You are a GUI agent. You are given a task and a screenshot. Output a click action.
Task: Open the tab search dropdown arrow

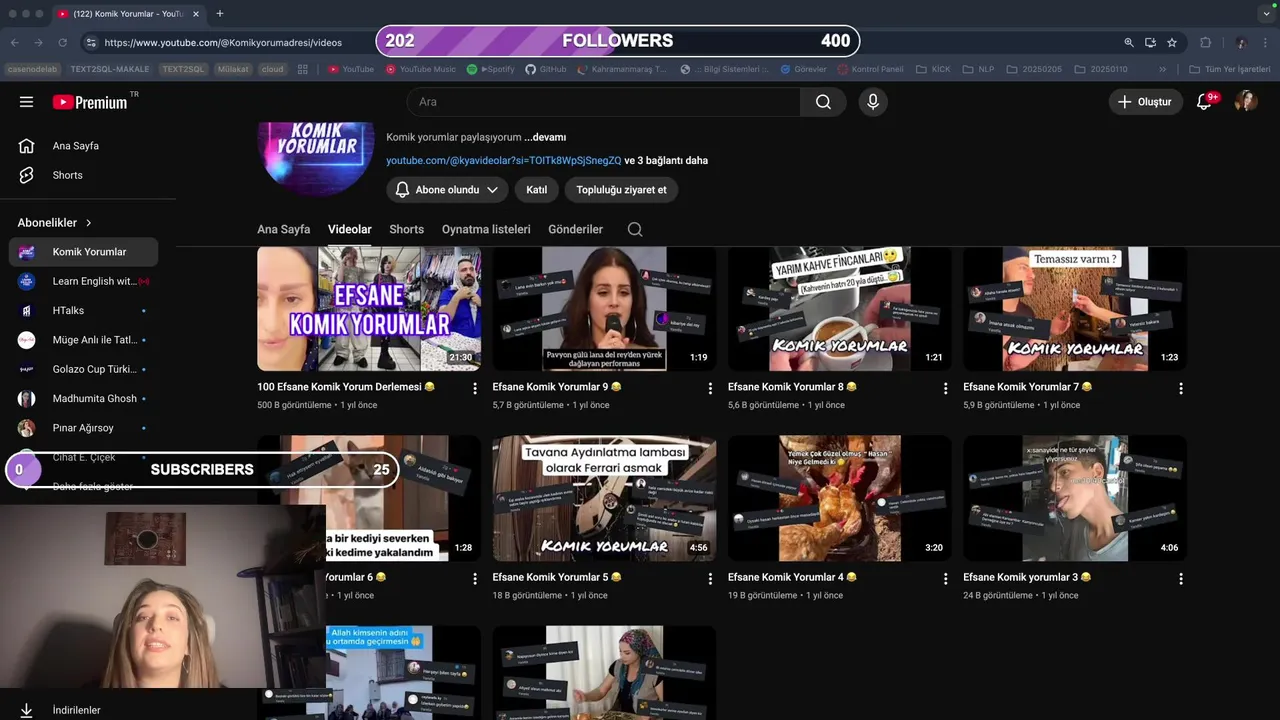(1266, 14)
